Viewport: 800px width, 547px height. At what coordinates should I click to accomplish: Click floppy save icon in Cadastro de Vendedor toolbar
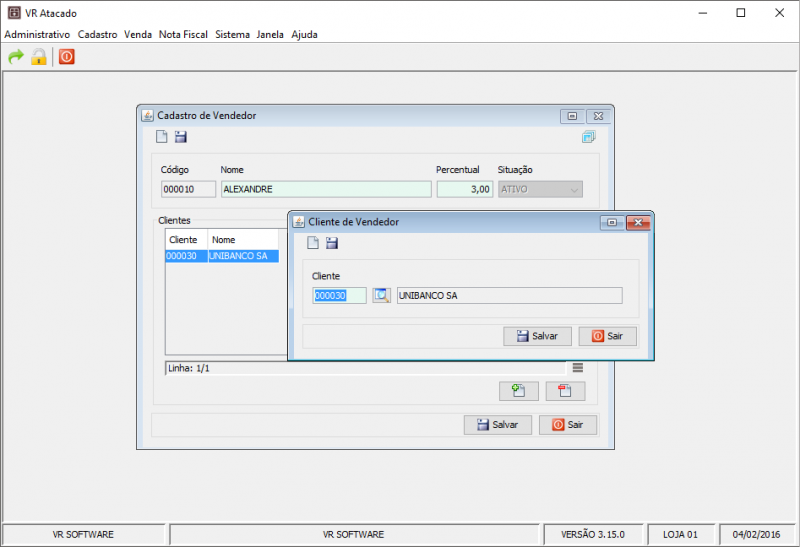click(181, 137)
